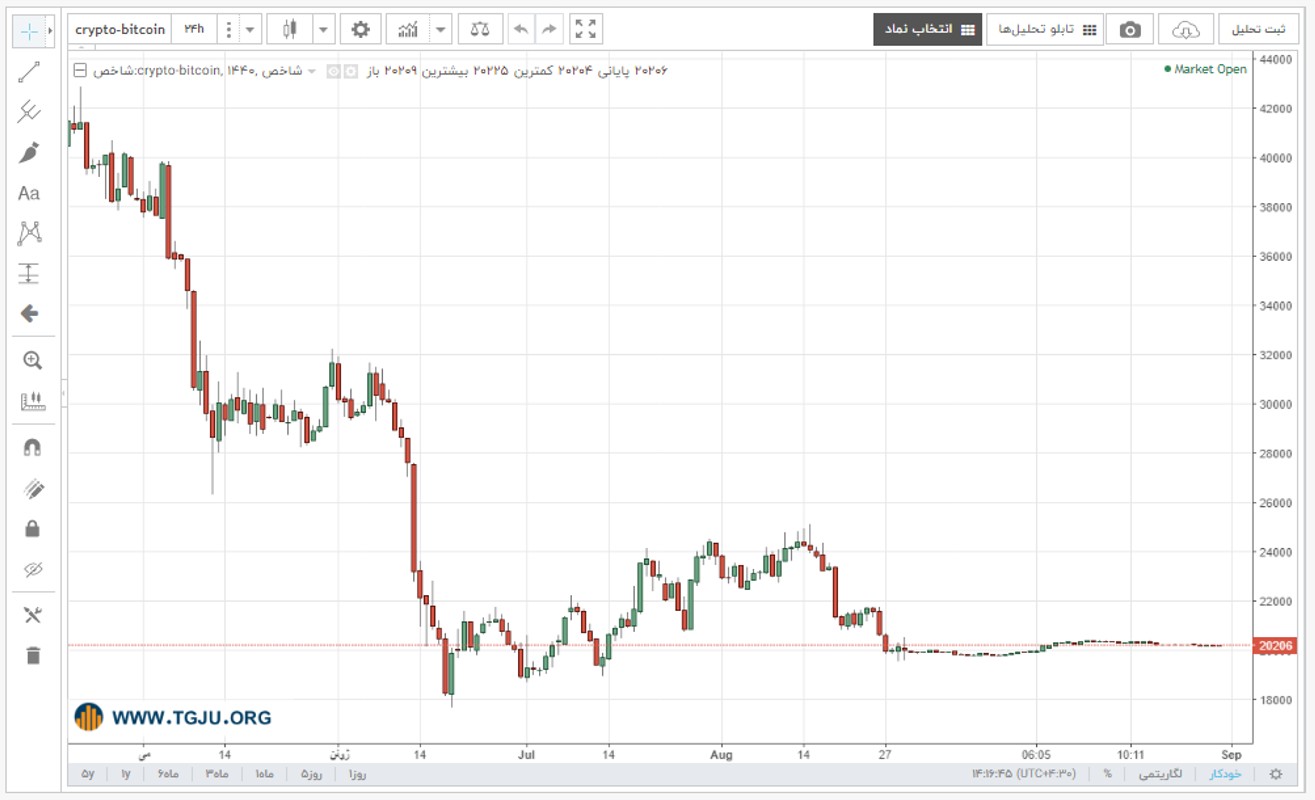Click the cloud load chart icon
The image size is (1315, 800).
click(x=1186, y=30)
